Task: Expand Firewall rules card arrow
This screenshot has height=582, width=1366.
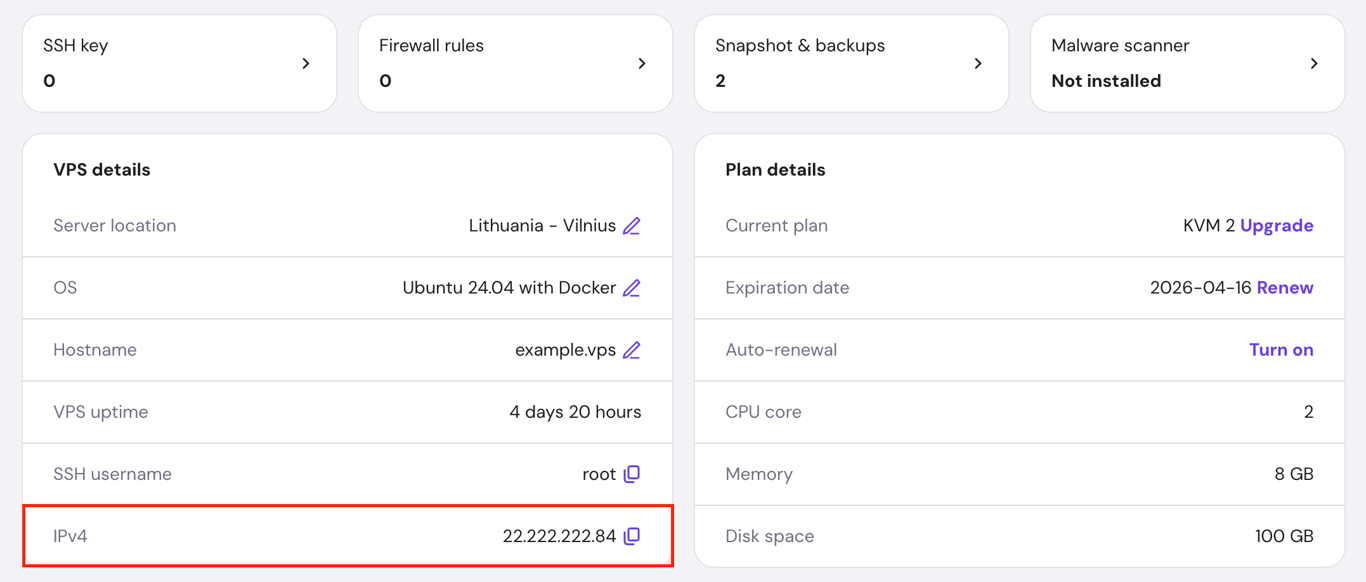Action: pyautogui.click(x=642, y=63)
